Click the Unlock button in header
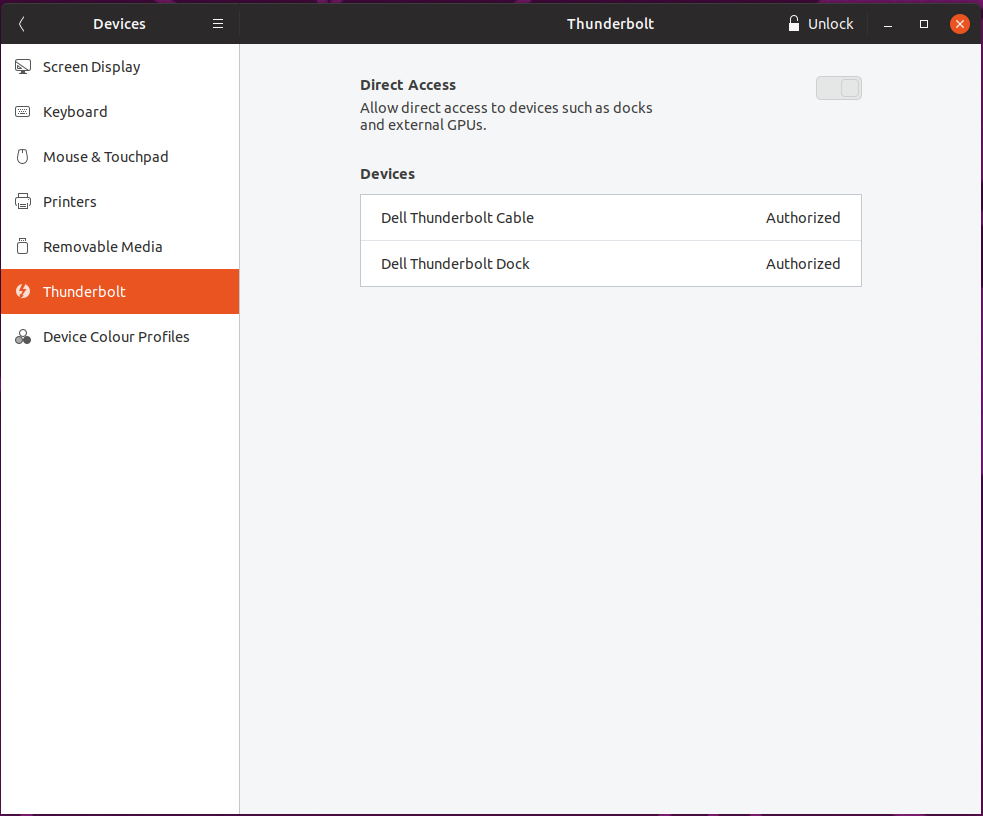Image resolution: width=983 pixels, height=816 pixels. (821, 24)
